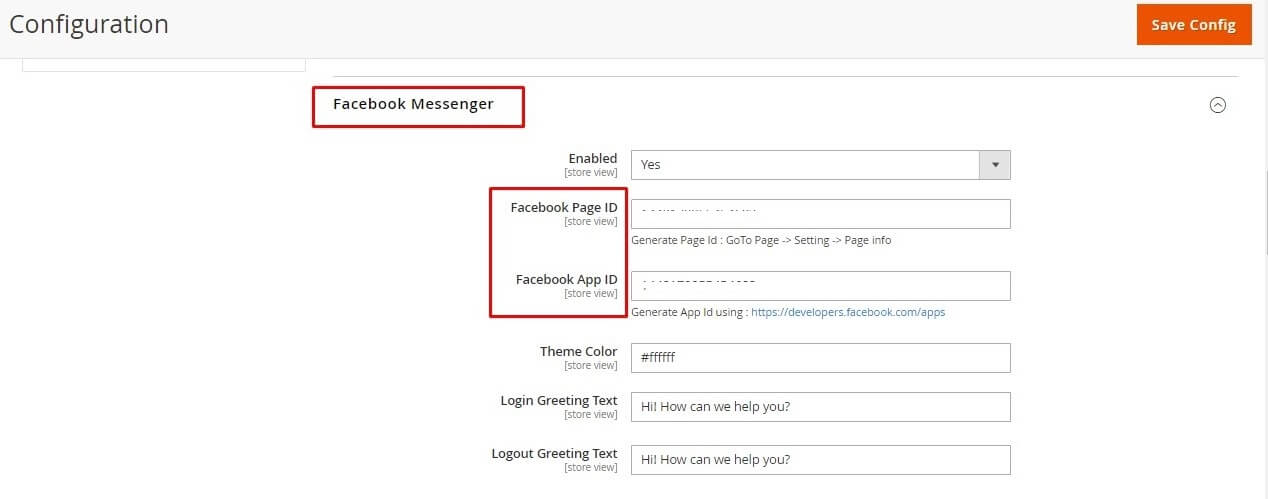
Task: Click the Generate Page Id help text
Action: [x=760, y=240]
